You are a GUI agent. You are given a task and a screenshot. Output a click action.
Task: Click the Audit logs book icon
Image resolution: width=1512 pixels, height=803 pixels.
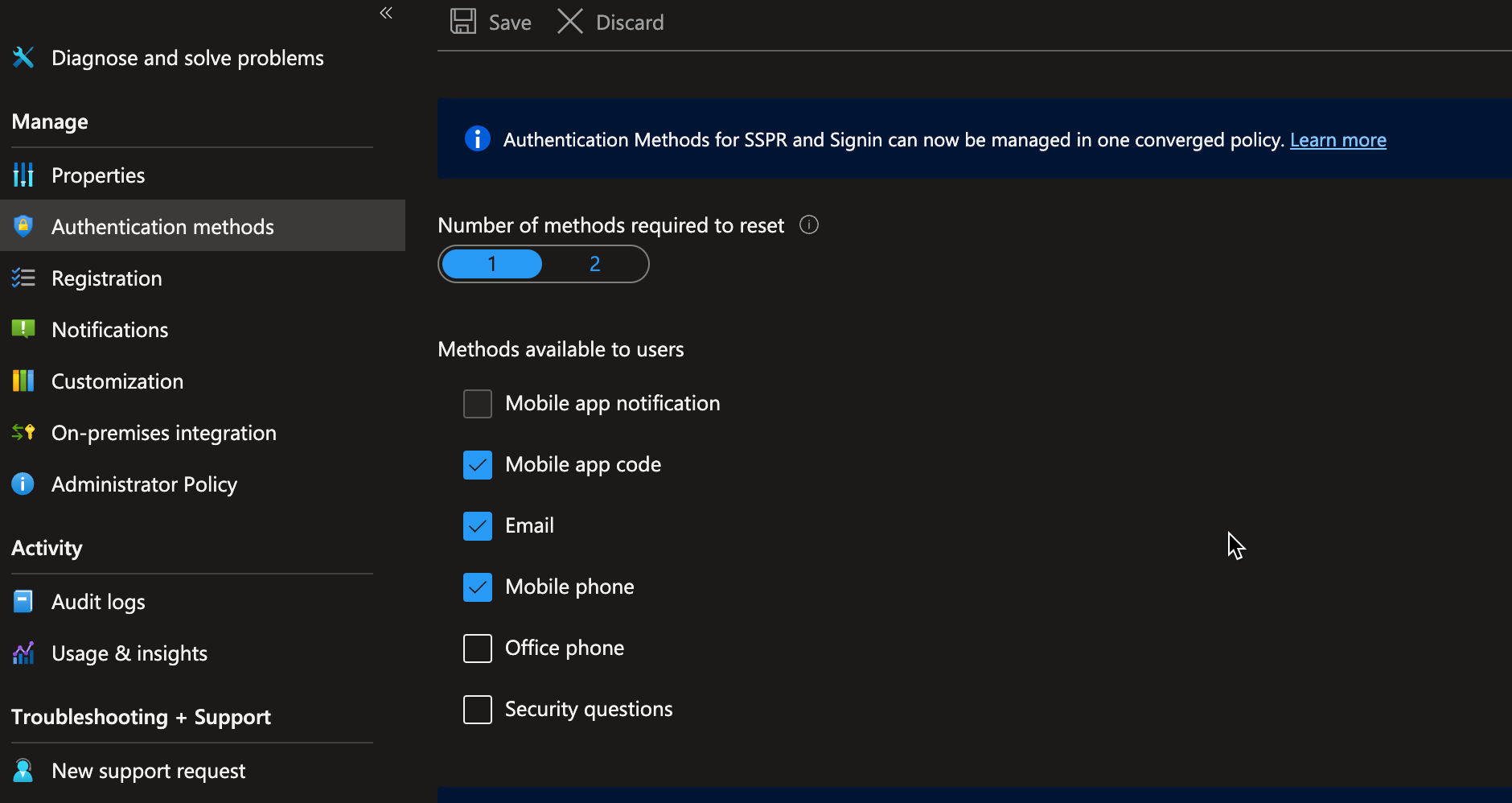tap(23, 602)
